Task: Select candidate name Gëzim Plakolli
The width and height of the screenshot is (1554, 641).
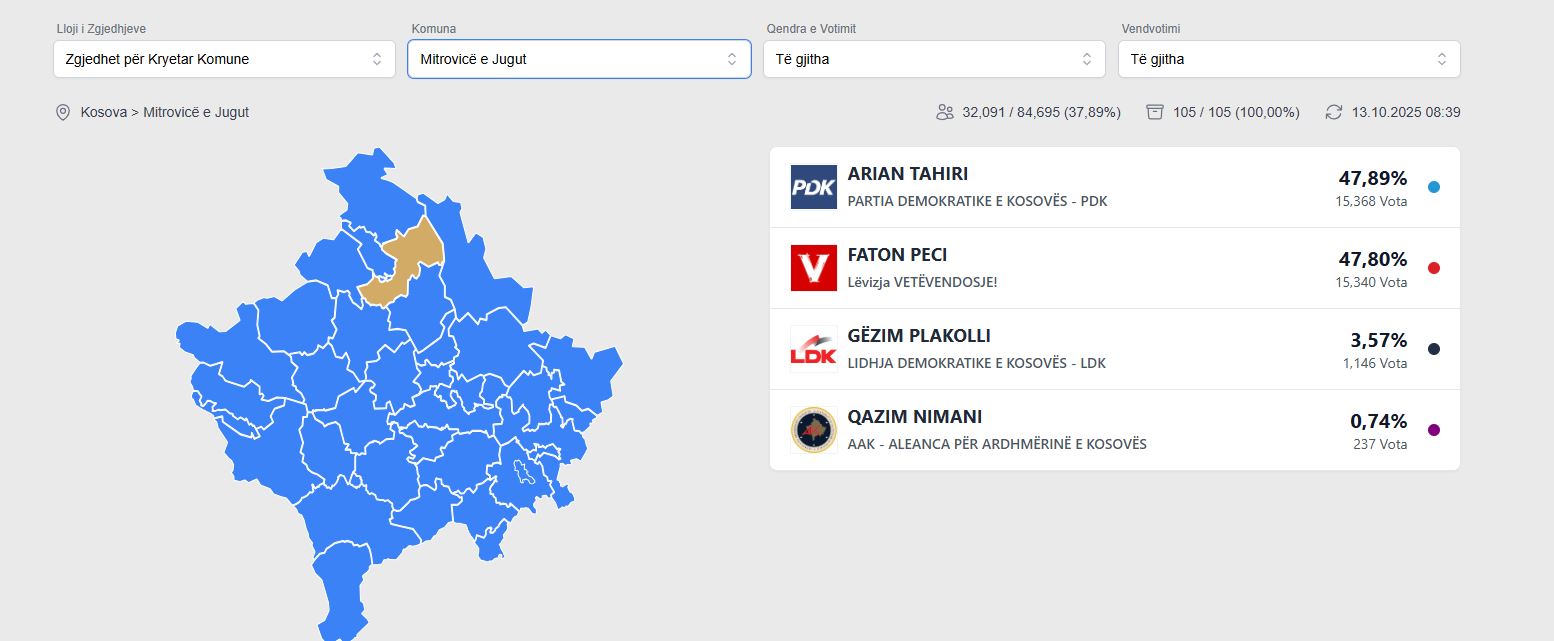Action: point(919,336)
